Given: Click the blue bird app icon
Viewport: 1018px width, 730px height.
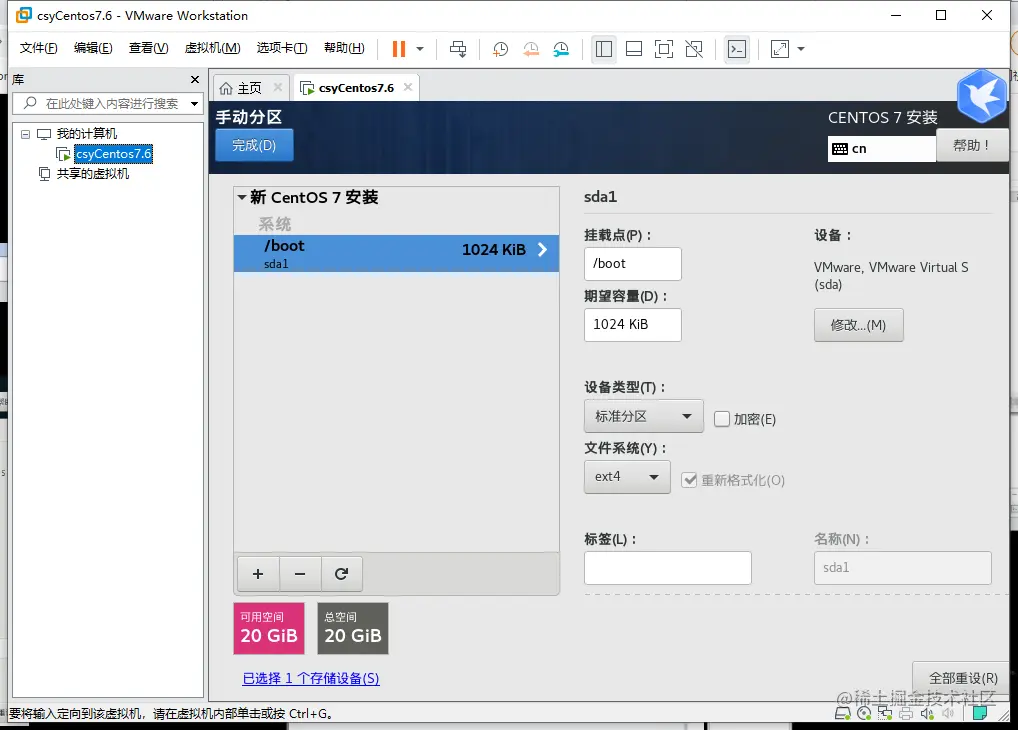Looking at the screenshot, I should [x=982, y=97].
